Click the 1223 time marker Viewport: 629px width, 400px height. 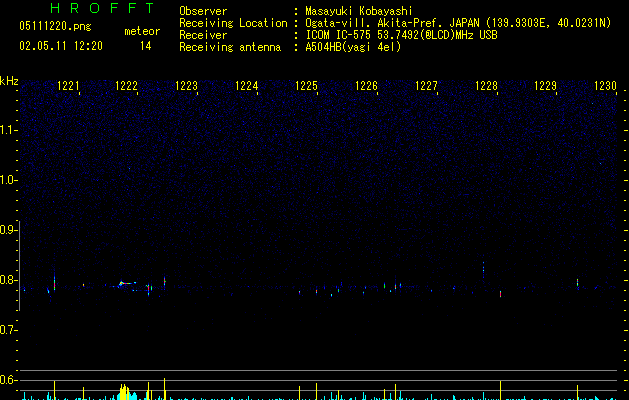[x=187, y=86]
